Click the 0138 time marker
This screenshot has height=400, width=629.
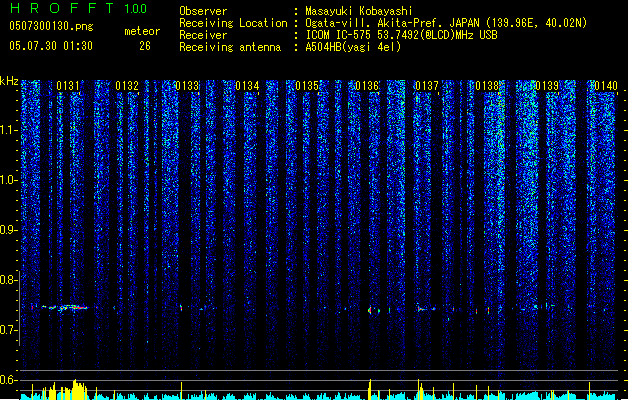pyautogui.click(x=487, y=86)
